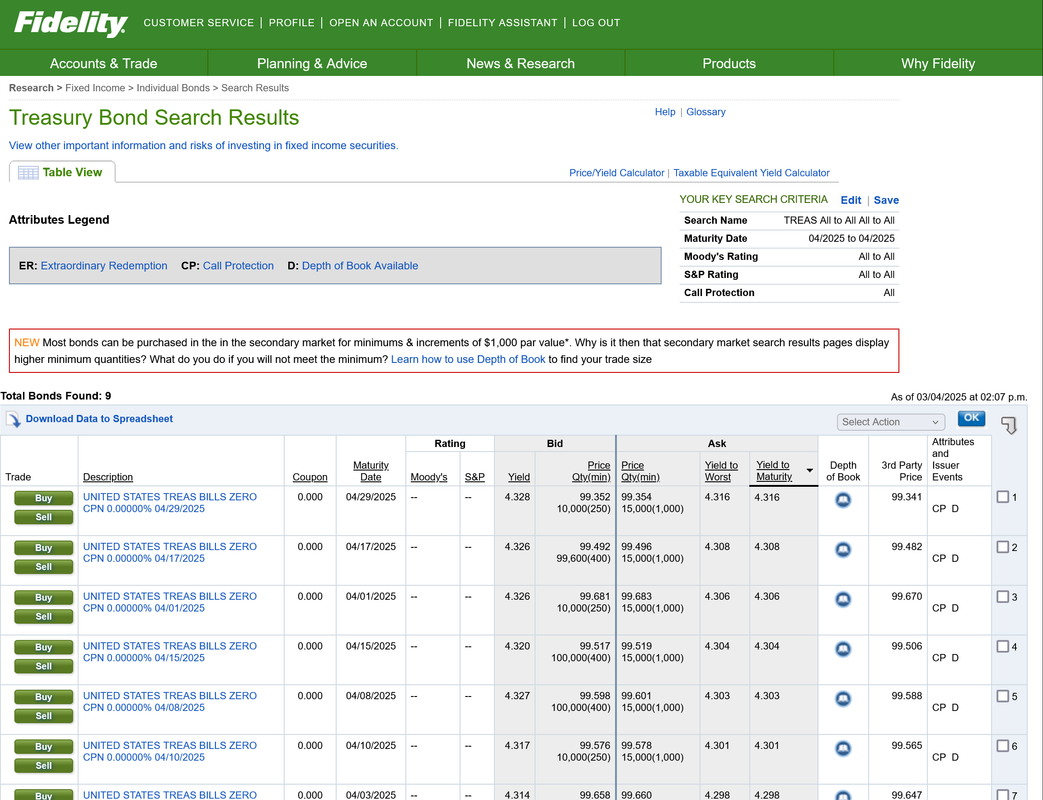Open the Select Action dropdown

891,422
